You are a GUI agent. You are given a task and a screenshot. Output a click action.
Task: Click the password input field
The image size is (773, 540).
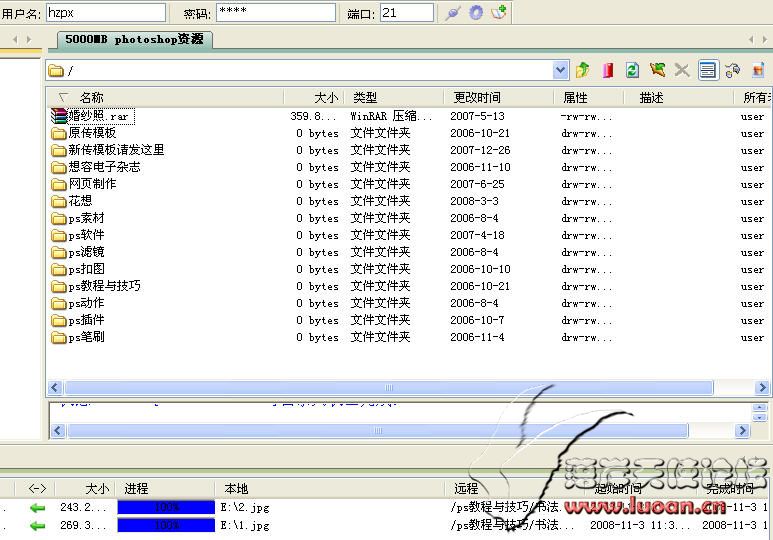tap(276, 13)
